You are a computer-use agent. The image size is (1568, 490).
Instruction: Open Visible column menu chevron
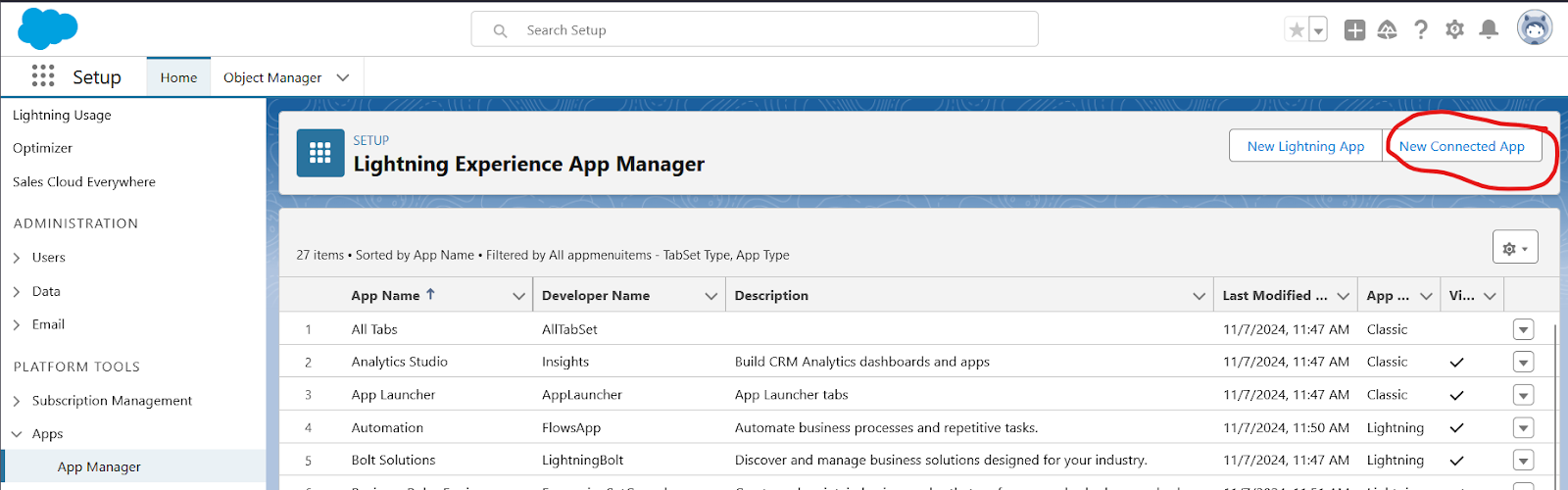click(x=1490, y=296)
